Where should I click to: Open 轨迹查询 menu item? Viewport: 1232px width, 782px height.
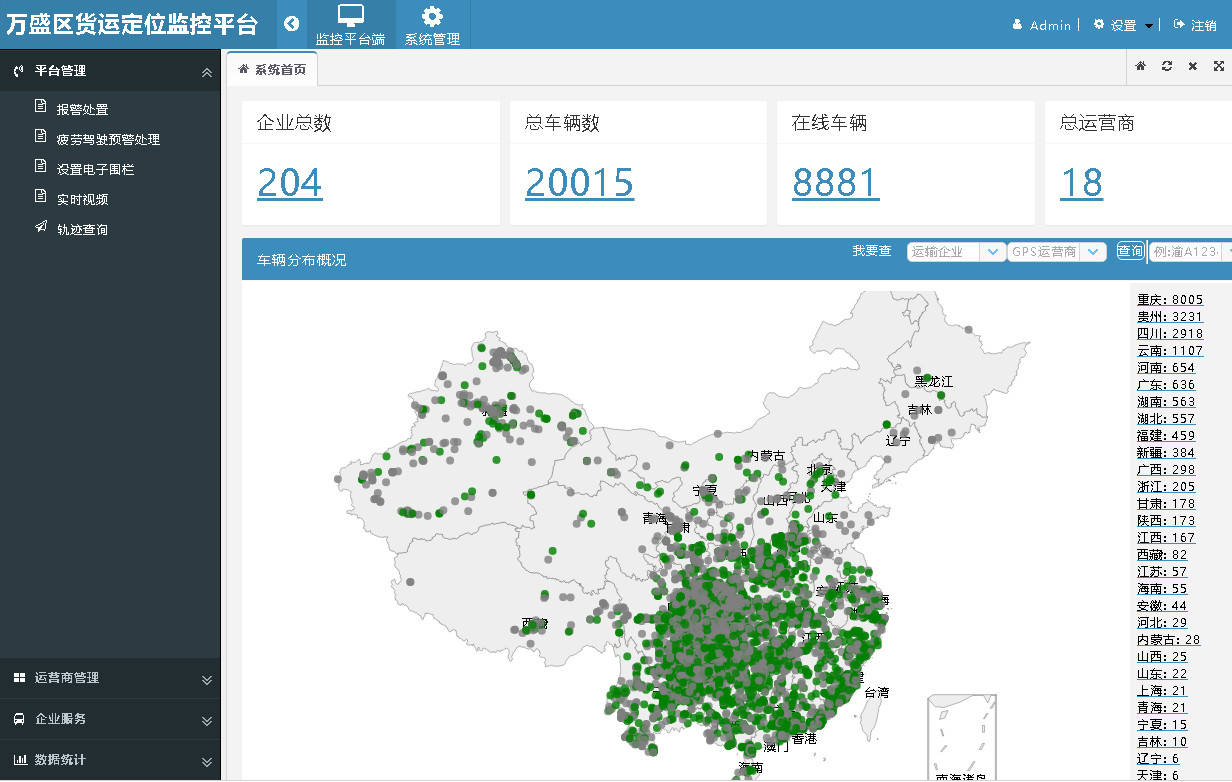coord(82,229)
